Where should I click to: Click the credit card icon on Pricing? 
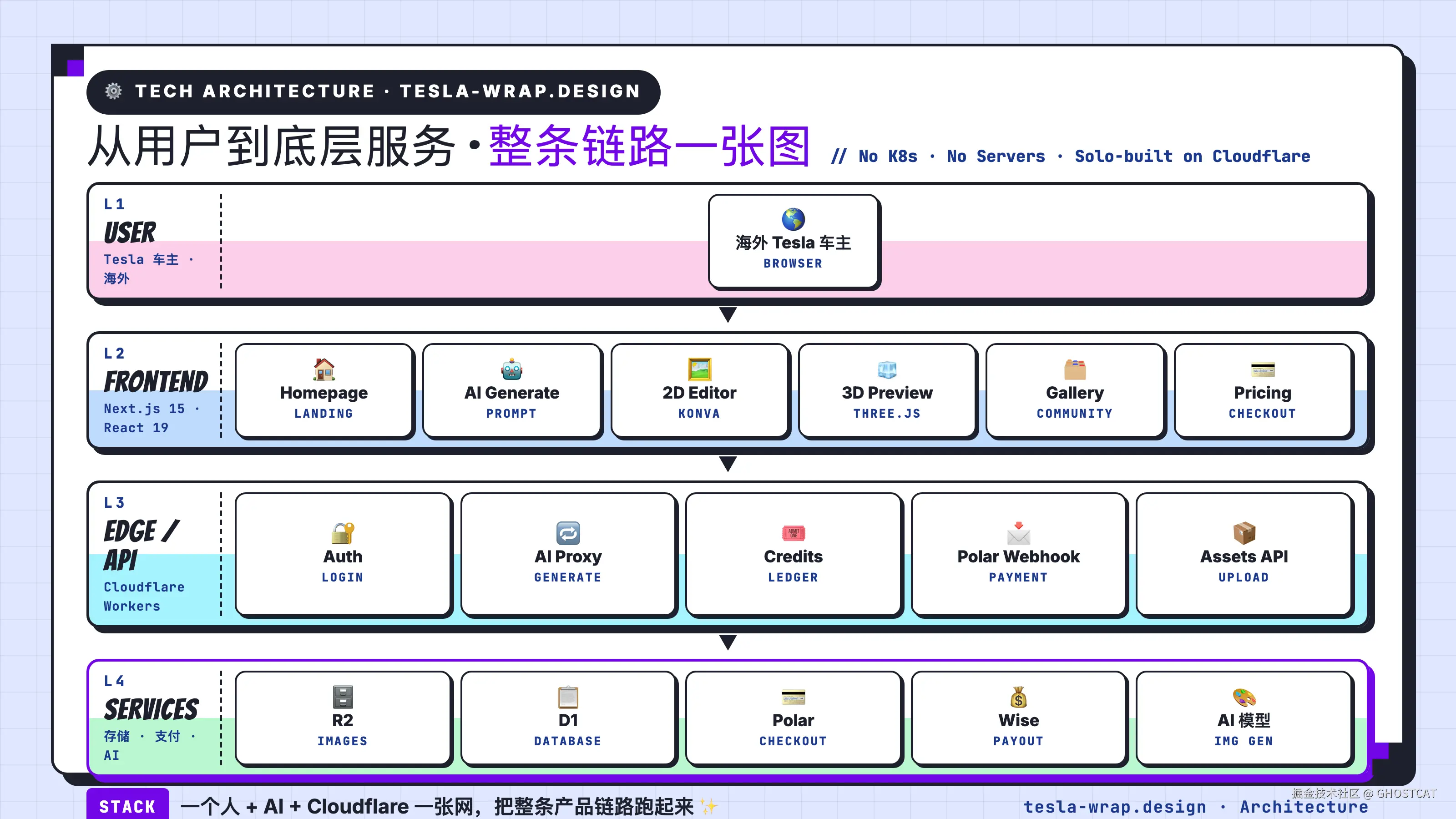(x=1262, y=369)
